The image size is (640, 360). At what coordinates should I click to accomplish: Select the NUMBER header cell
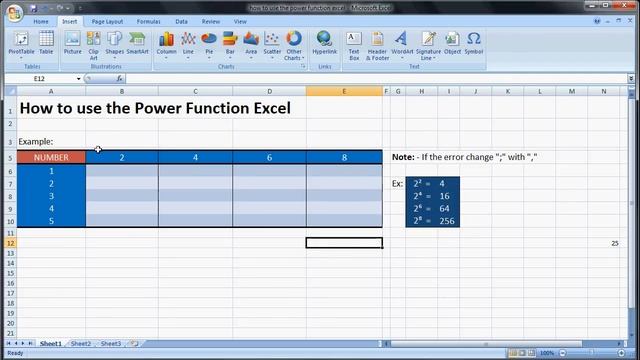tap(51, 157)
